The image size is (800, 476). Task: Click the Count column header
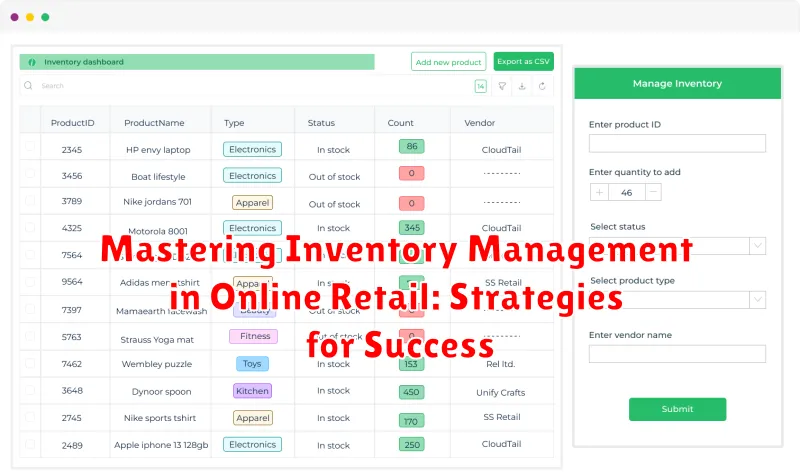click(401, 123)
